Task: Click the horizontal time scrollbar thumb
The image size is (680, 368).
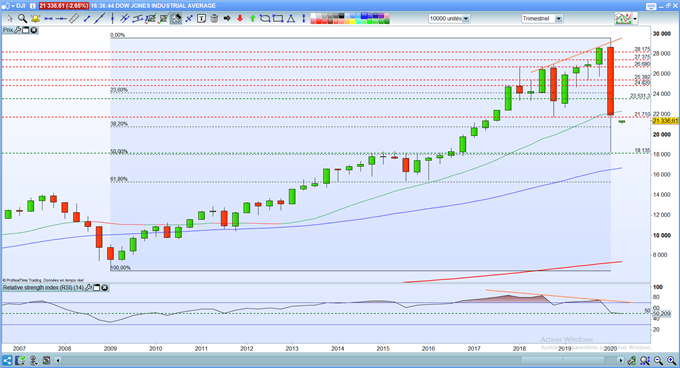Action: tap(563, 360)
